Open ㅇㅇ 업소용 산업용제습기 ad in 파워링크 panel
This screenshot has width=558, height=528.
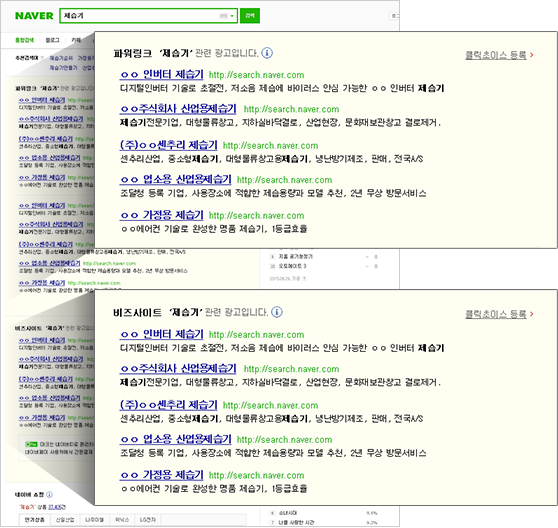[175, 179]
